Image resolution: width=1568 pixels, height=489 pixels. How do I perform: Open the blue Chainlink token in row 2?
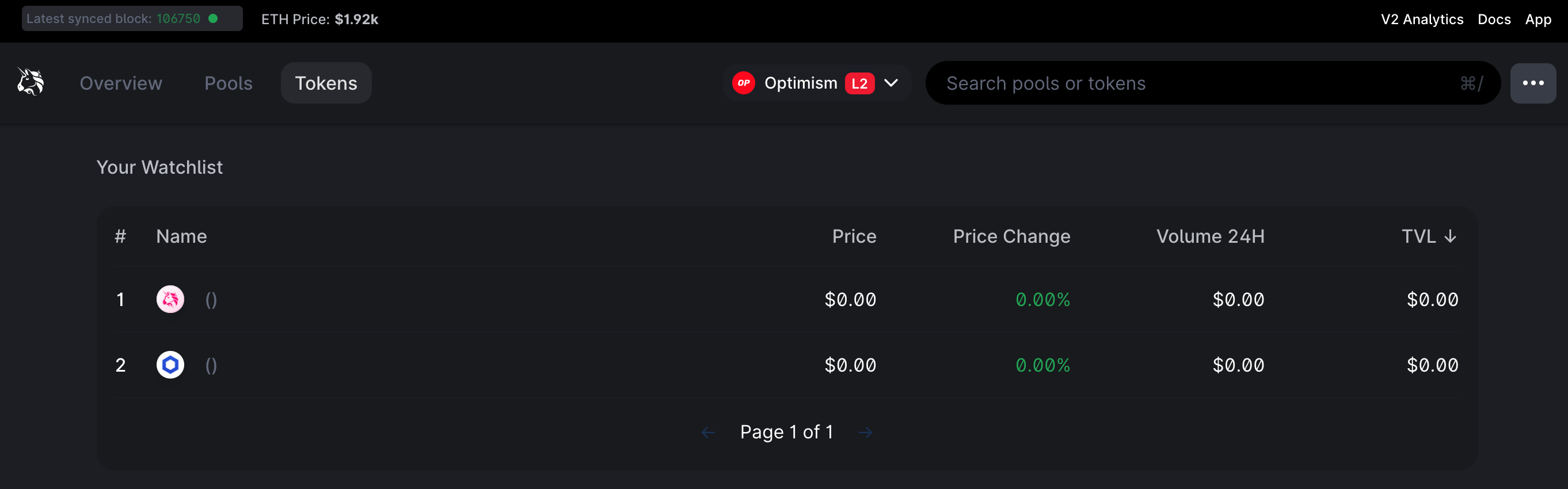pyautogui.click(x=170, y=365)
